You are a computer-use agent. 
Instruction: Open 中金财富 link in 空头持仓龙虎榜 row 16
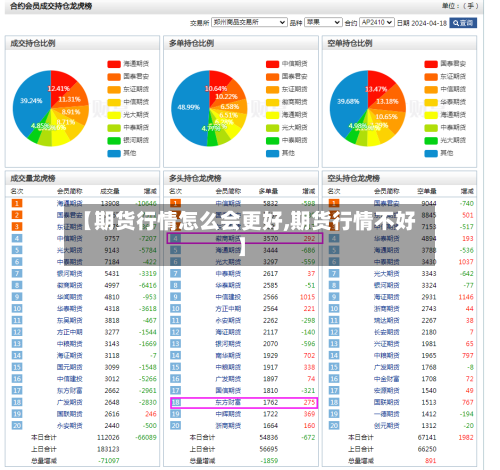(387, 379)
